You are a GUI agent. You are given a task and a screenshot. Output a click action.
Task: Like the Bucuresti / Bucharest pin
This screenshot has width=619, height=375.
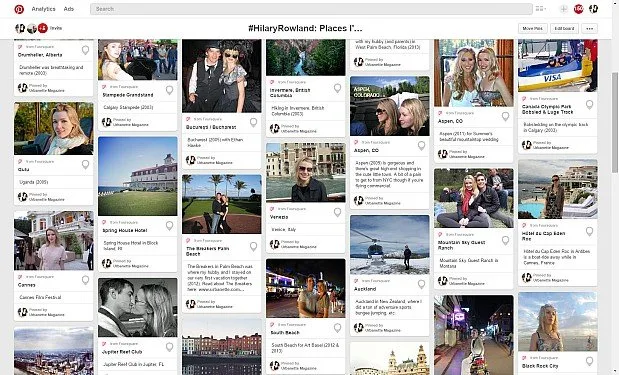point(253,122)
